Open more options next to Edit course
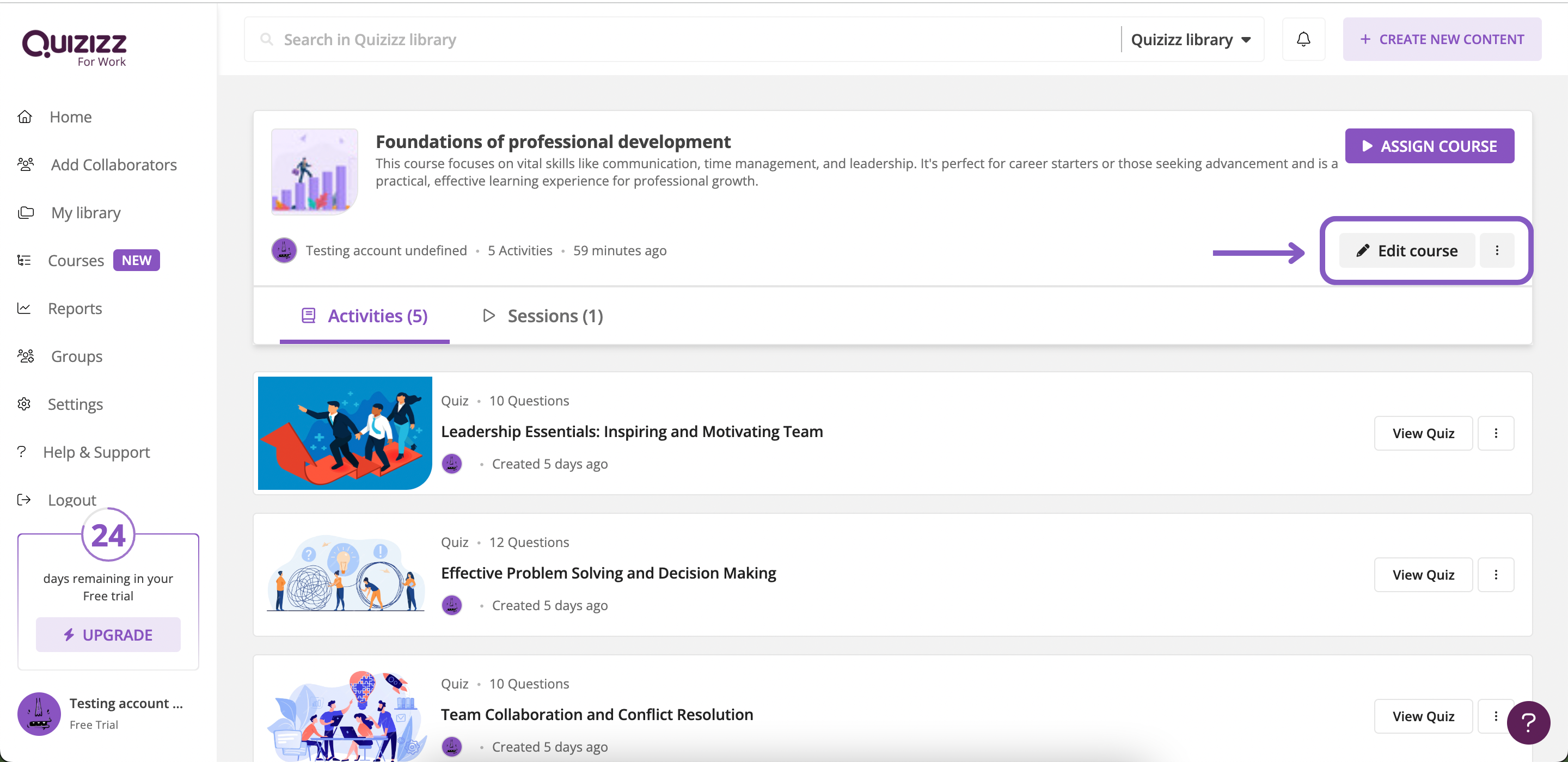 coord(1497,251)
